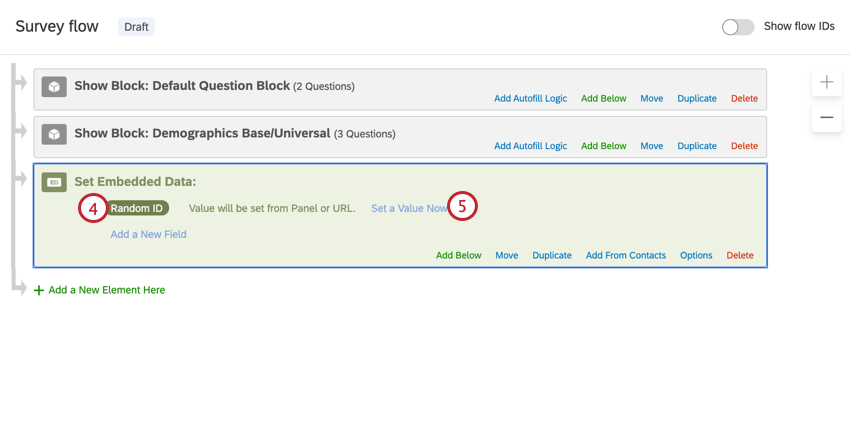Image resolution: width=850 pixels, height=425 pixels.
Task: Delete the Default Question Block
Action: (744, 98)
